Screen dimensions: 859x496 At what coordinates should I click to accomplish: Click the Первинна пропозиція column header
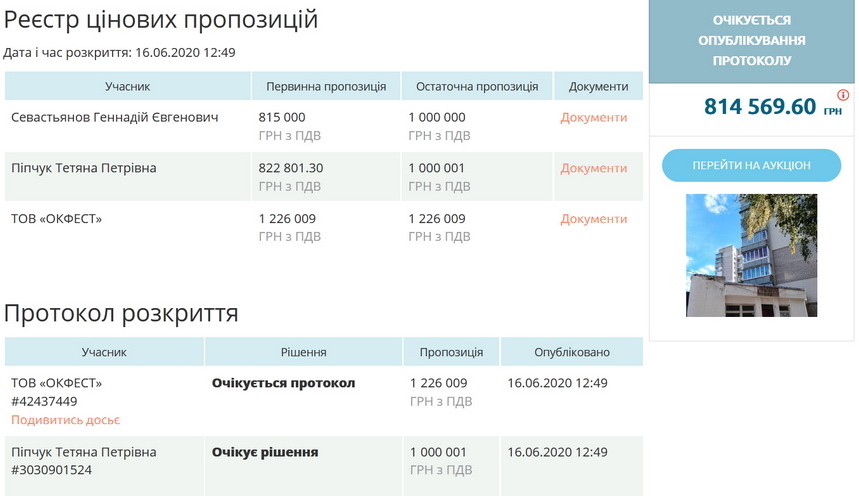pyautogui.click(x=326, y=86)
